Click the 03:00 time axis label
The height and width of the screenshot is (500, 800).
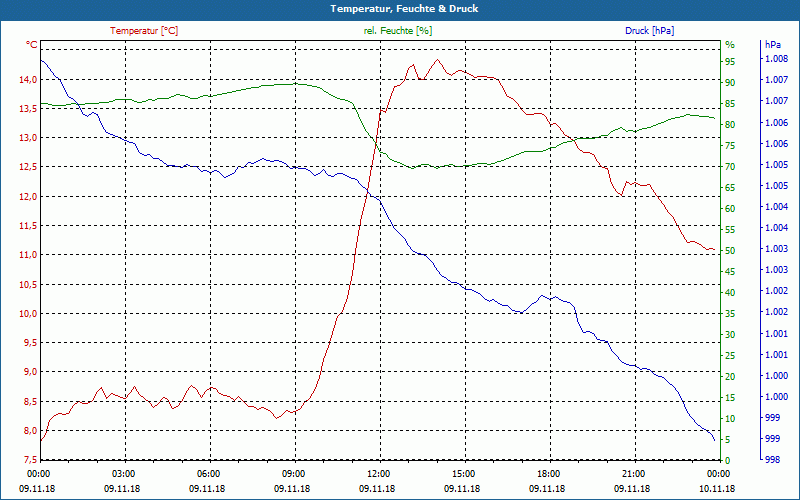[122, 473]
